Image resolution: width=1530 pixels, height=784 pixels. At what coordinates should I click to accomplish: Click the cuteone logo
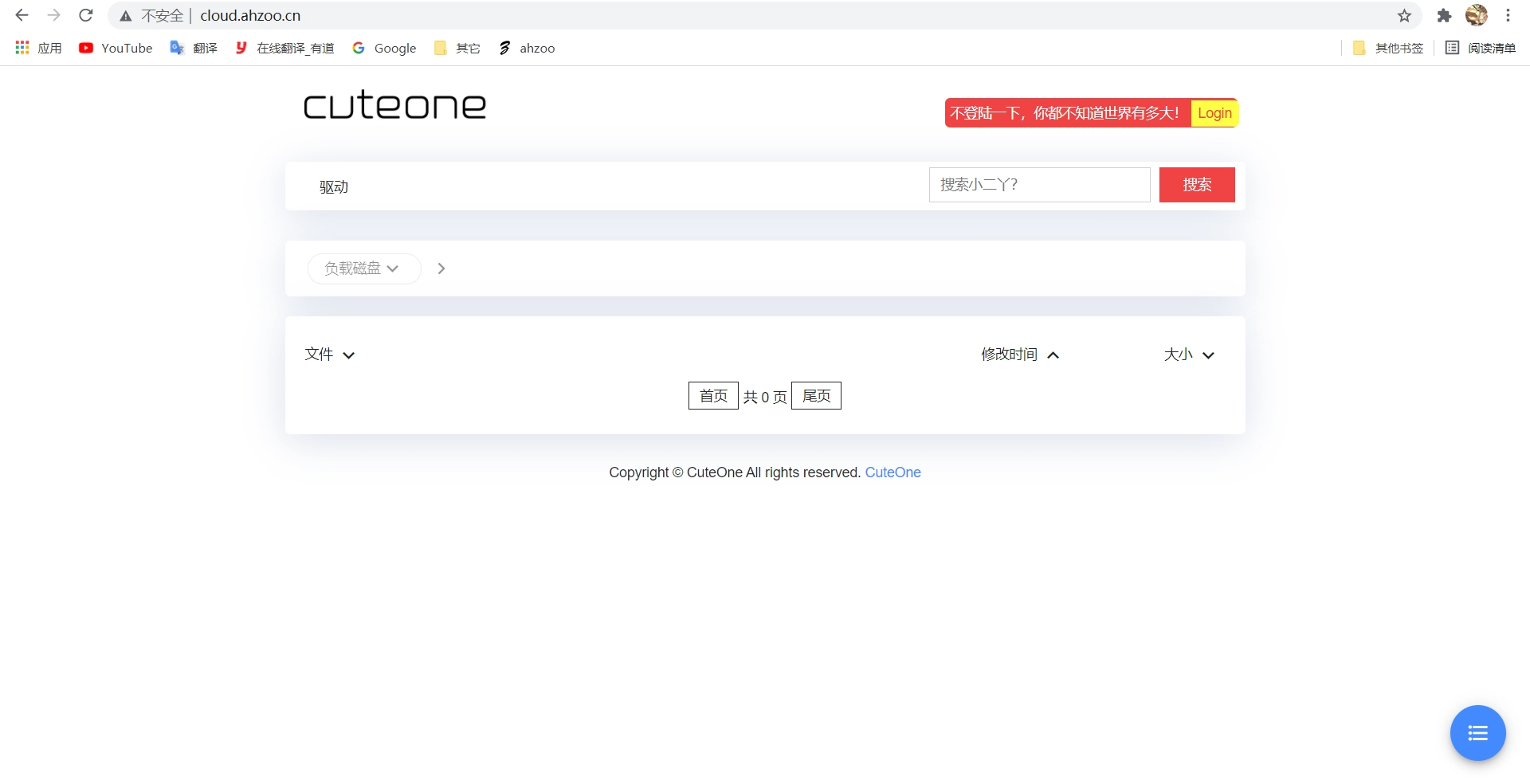(x=394, y=105)
